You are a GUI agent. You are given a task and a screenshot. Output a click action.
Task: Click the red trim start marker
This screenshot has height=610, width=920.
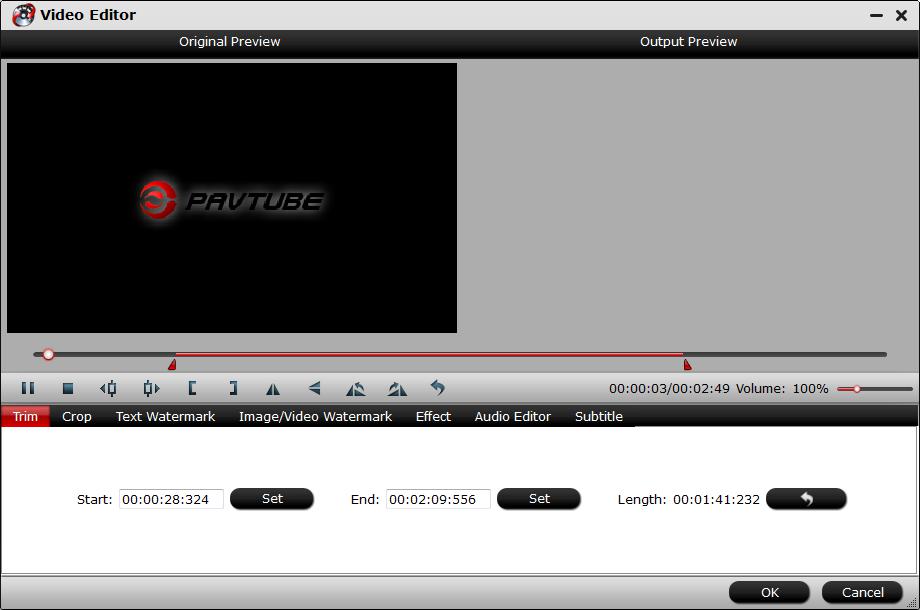pyautogui.click(x=172, y=364)
